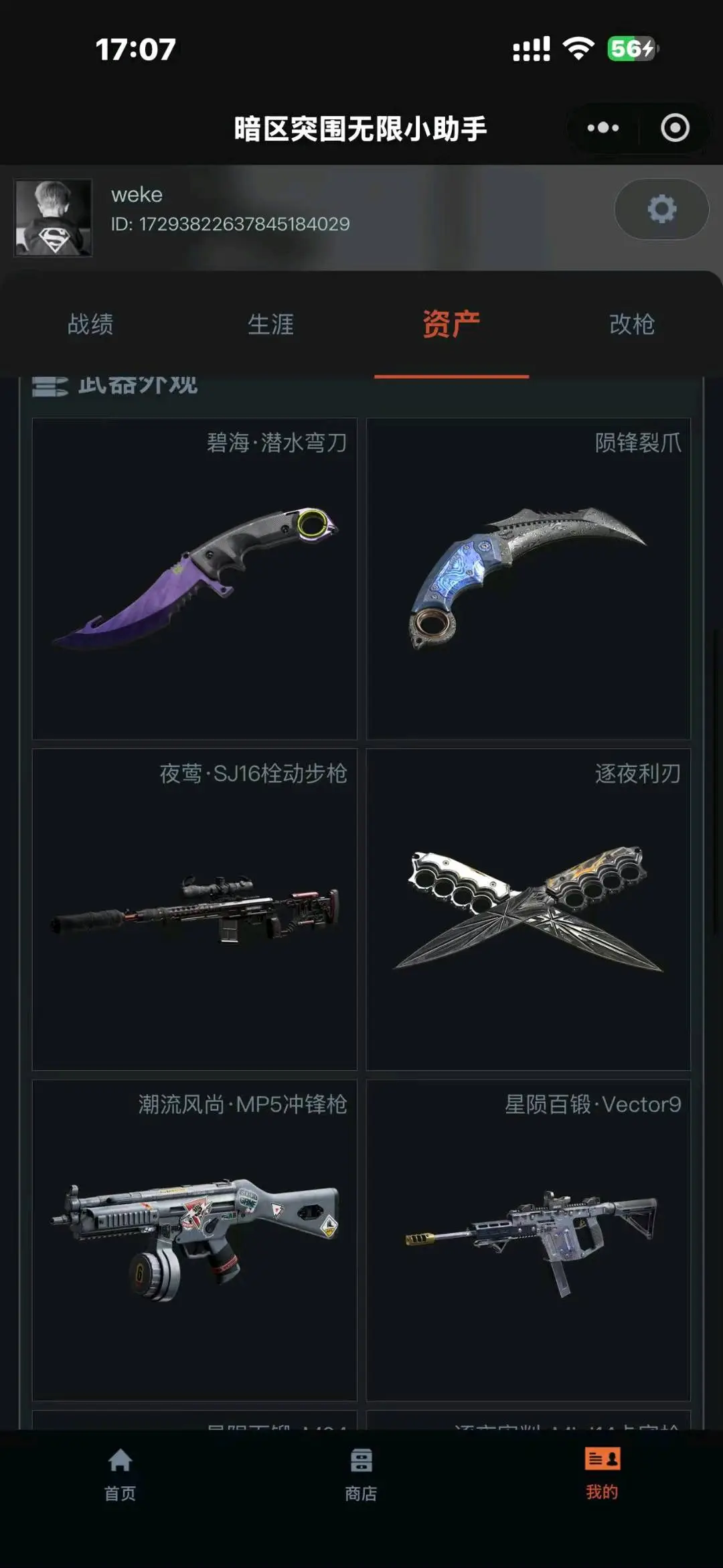Open 陨锋裂爪 karambit skin card
723x1568 pixels.
[x=528, y=579]
